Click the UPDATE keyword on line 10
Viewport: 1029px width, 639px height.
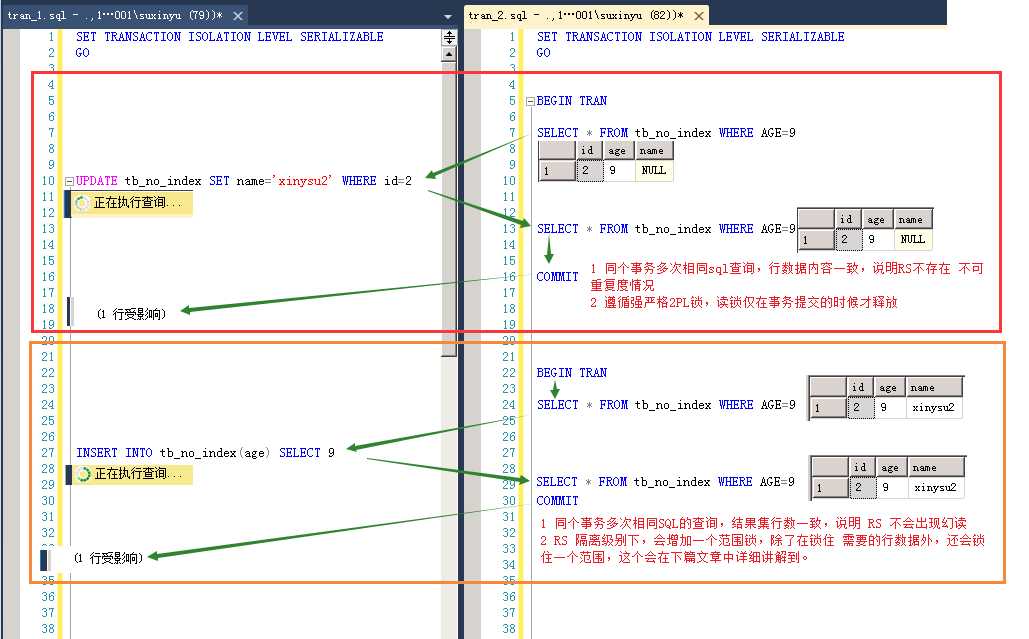point(96,180)
